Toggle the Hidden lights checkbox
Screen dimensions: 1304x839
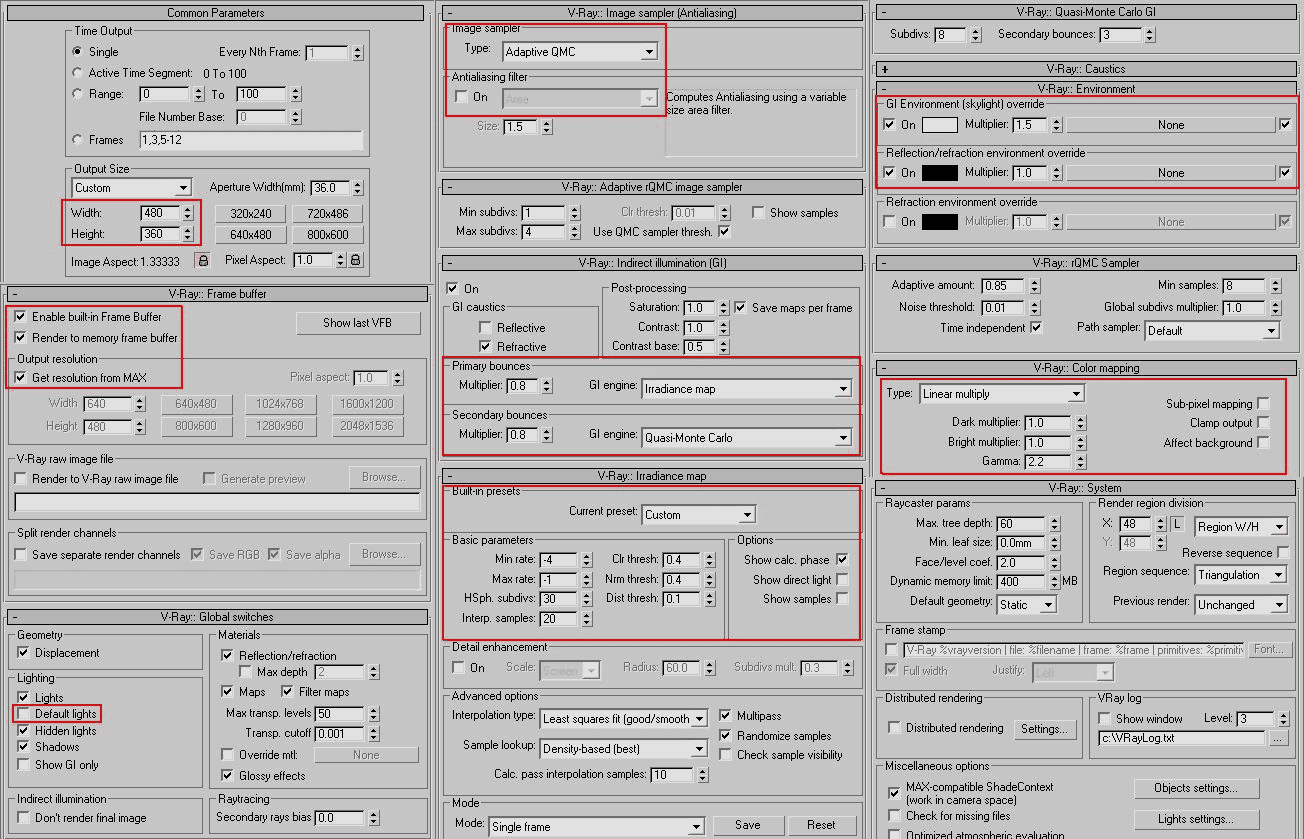pos(23,731)
